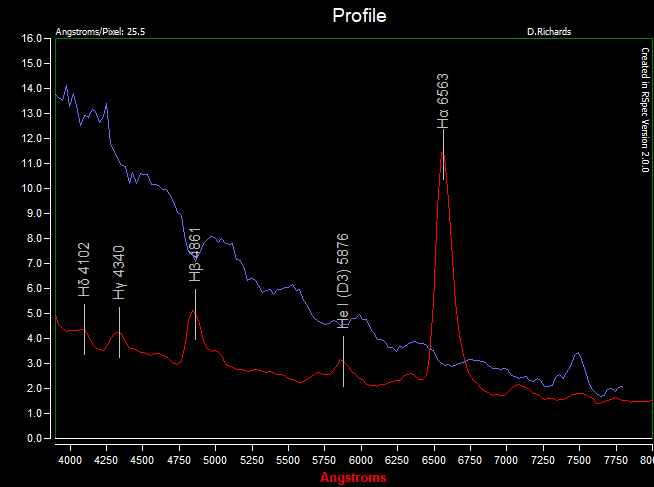Click the blue curve bump near 7500

click(578, 354)
